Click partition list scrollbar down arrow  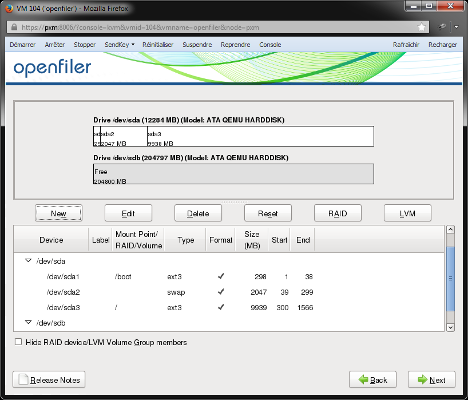tap(450, 327)
